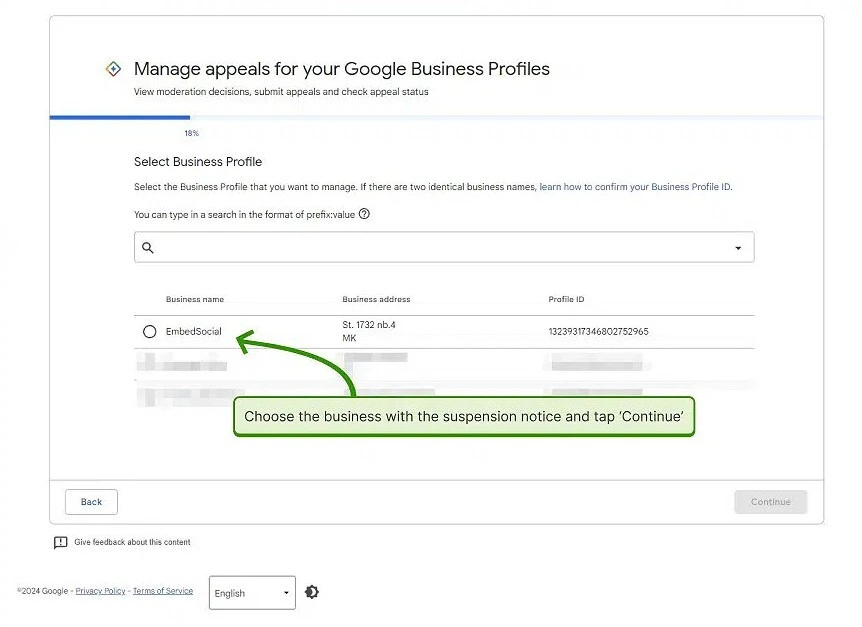The height and width of the screenshot is (627, 862).
Task: Open the Privacy Policy link
Action: pyautogui.click(x=101, y=591)
